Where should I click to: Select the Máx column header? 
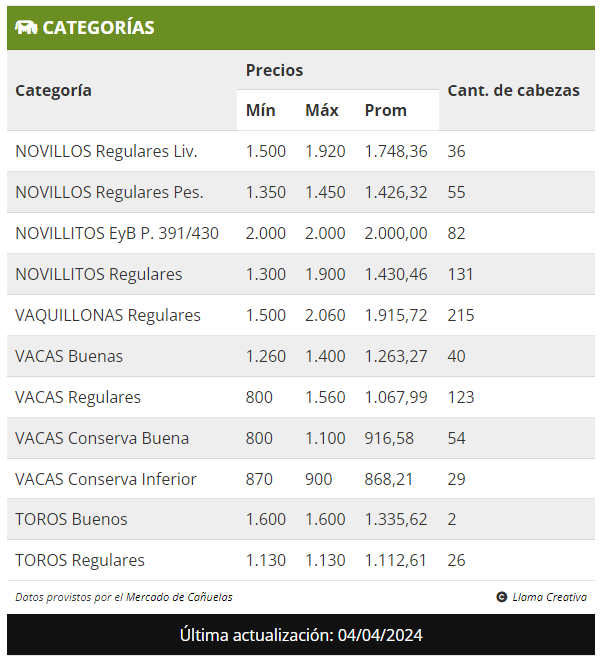coord(321,110)
